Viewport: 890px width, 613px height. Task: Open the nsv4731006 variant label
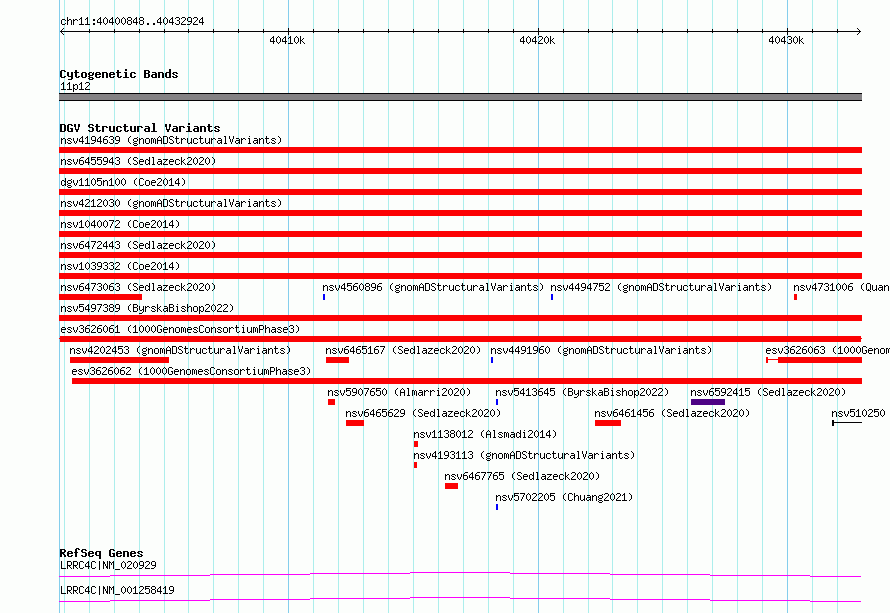coord(841,287)
